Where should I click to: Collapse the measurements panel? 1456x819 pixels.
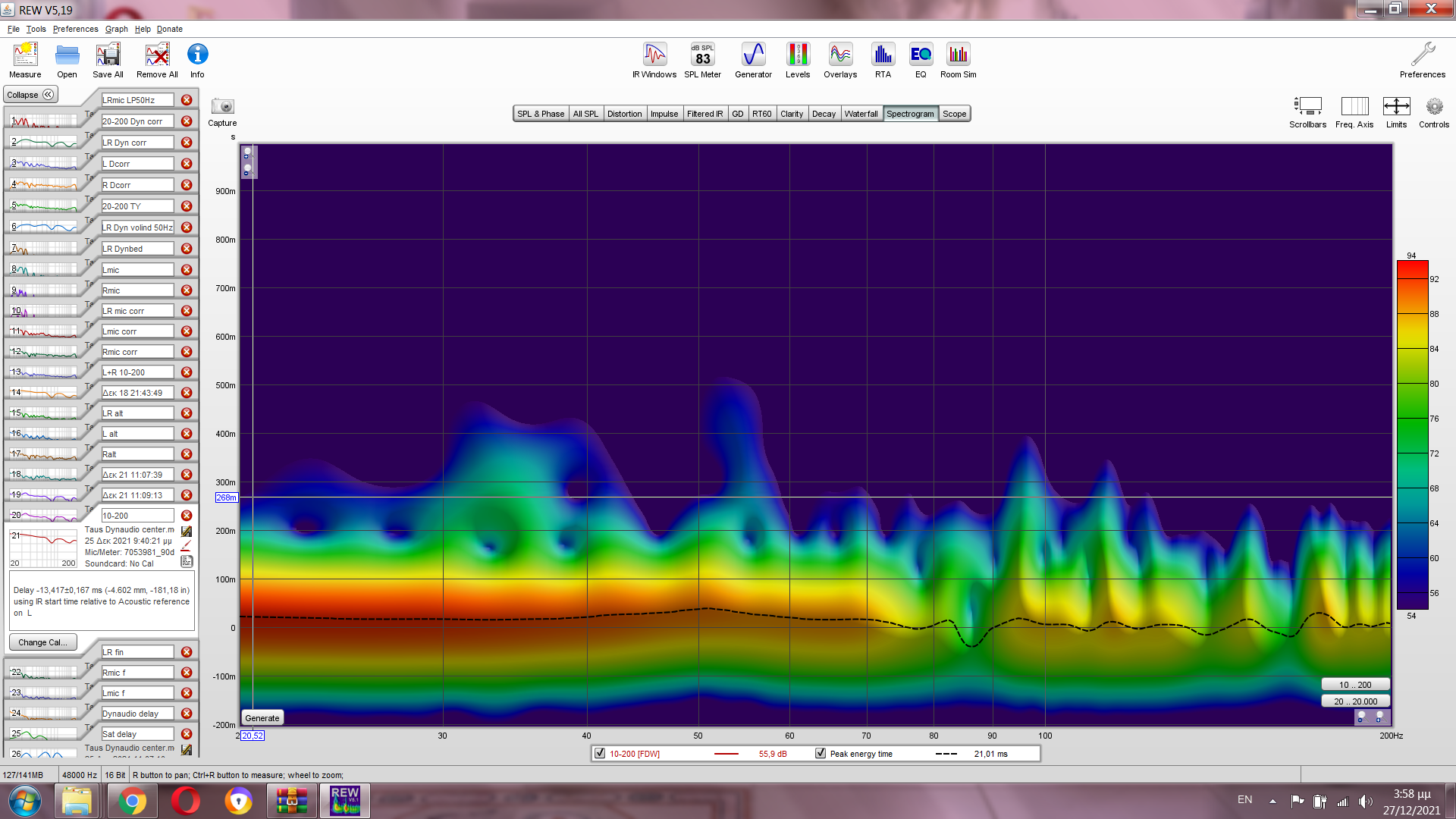(x=30, y=95)
